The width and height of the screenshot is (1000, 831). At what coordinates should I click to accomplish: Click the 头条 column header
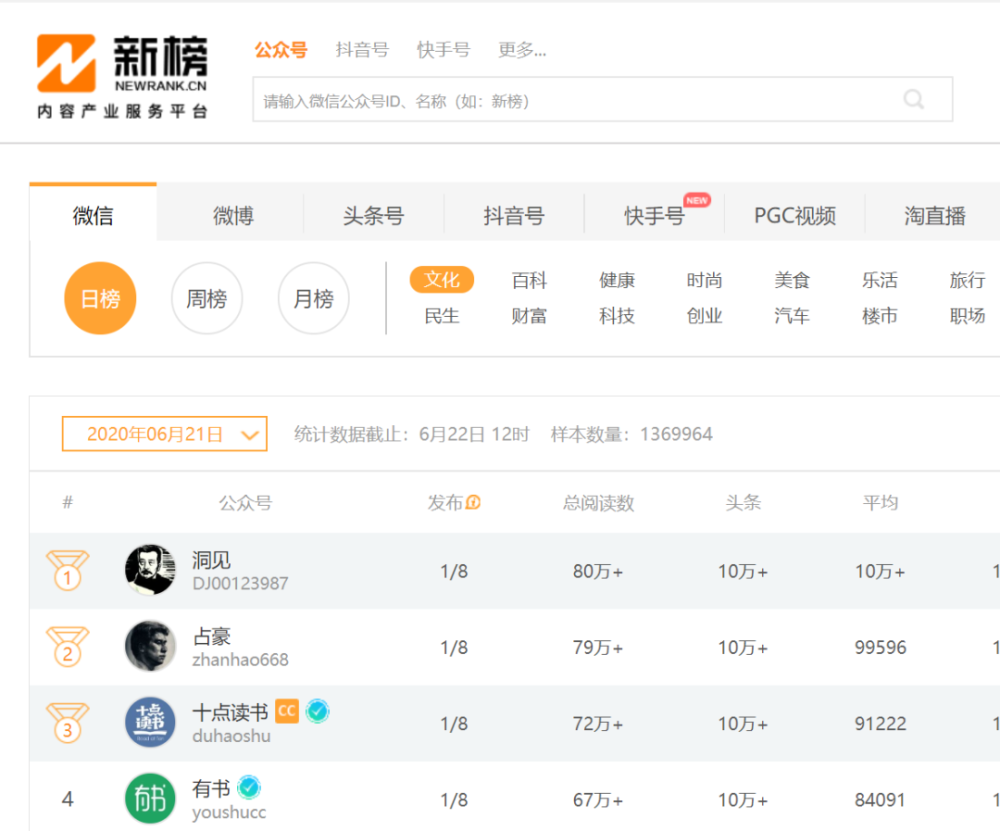tap(743, 503)
